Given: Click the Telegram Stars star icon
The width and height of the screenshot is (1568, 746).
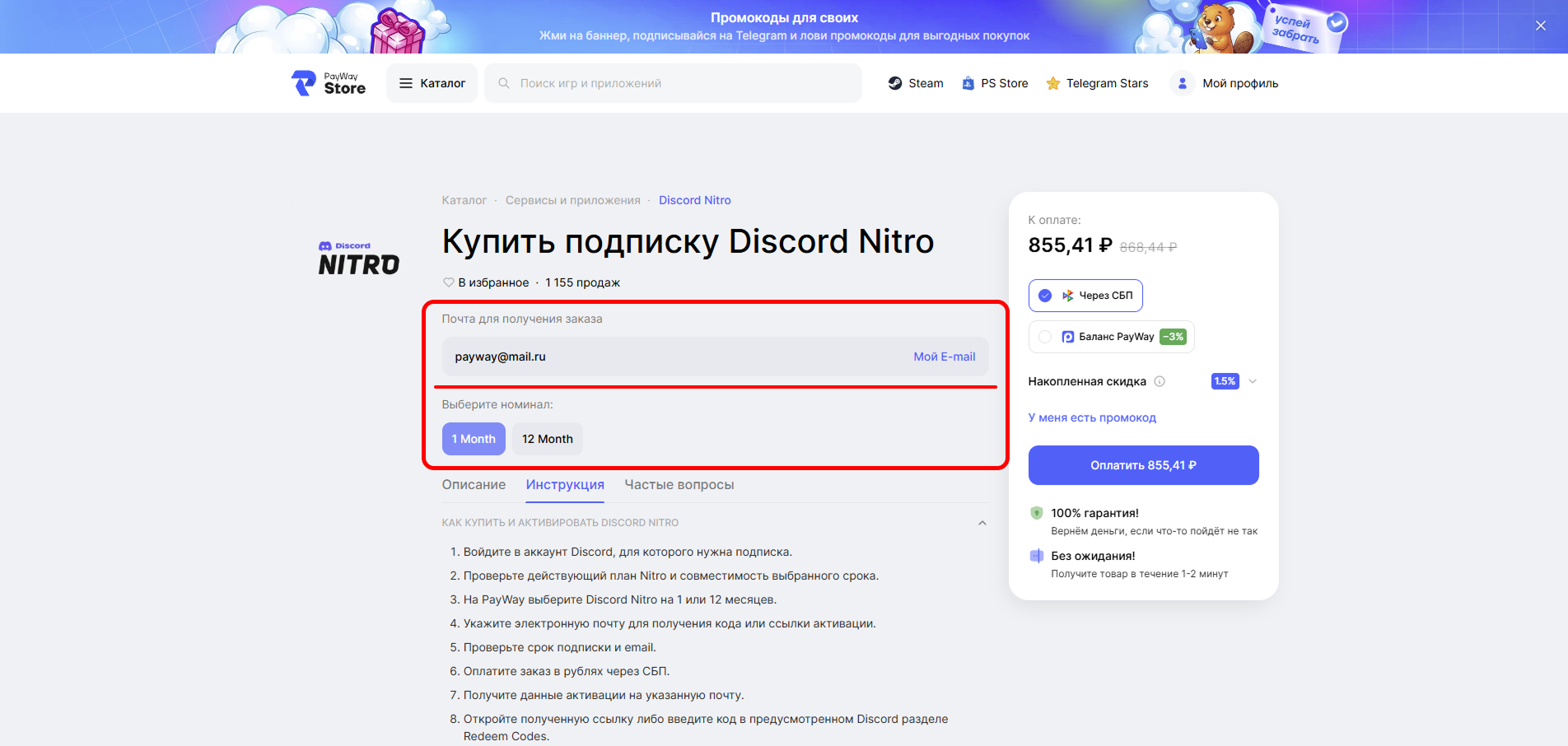Looking at the screenshot, I should click(x=1052, y=83).
